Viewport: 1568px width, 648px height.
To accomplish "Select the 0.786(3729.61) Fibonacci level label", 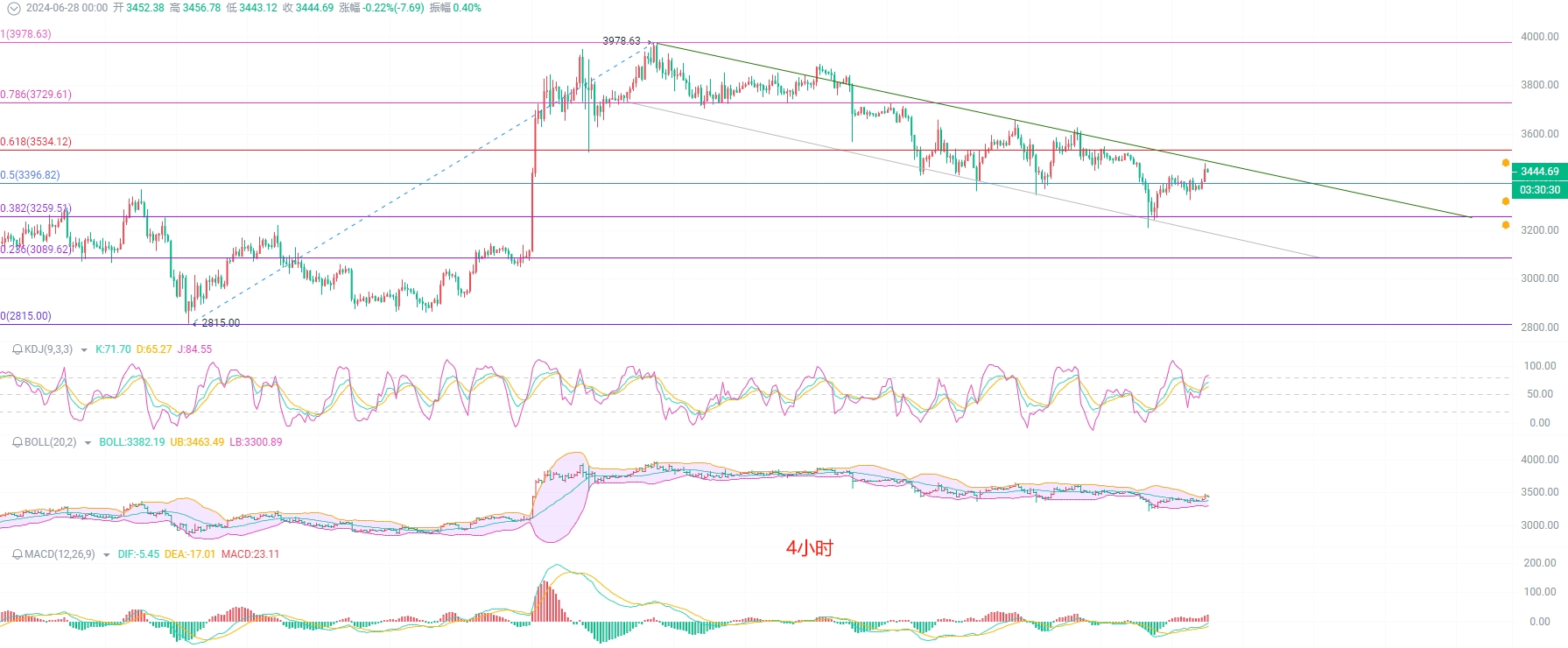I will [x=36, y=95].
